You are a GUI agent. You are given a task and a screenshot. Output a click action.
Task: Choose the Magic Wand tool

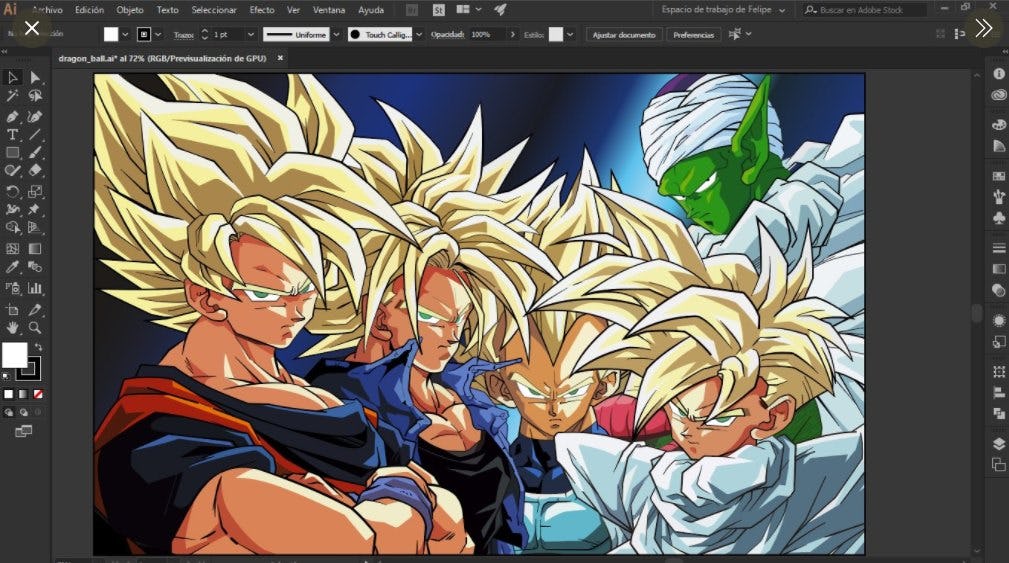[x=12, y=97]
